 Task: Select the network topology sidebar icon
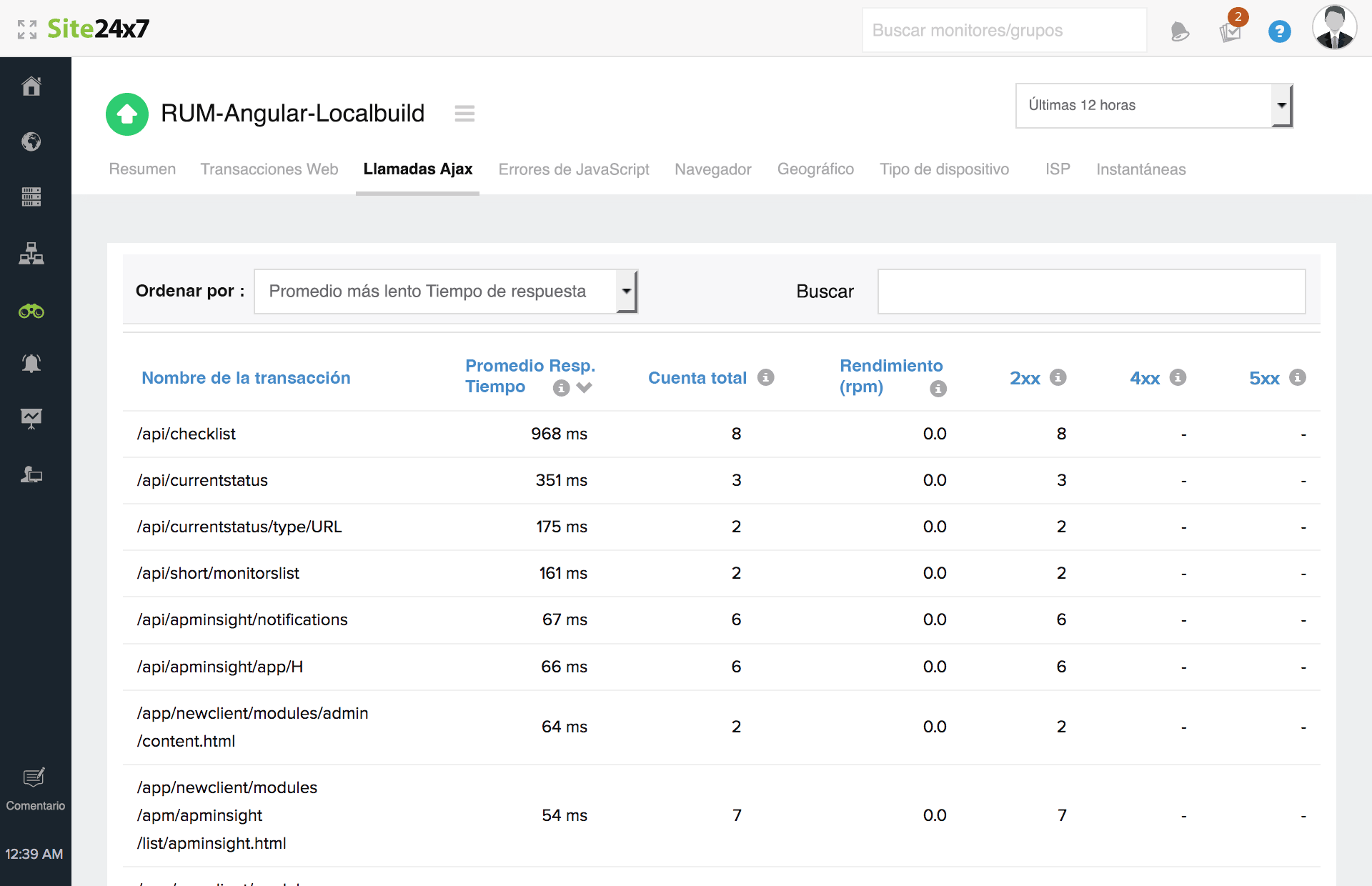click(x=31, y=254)
